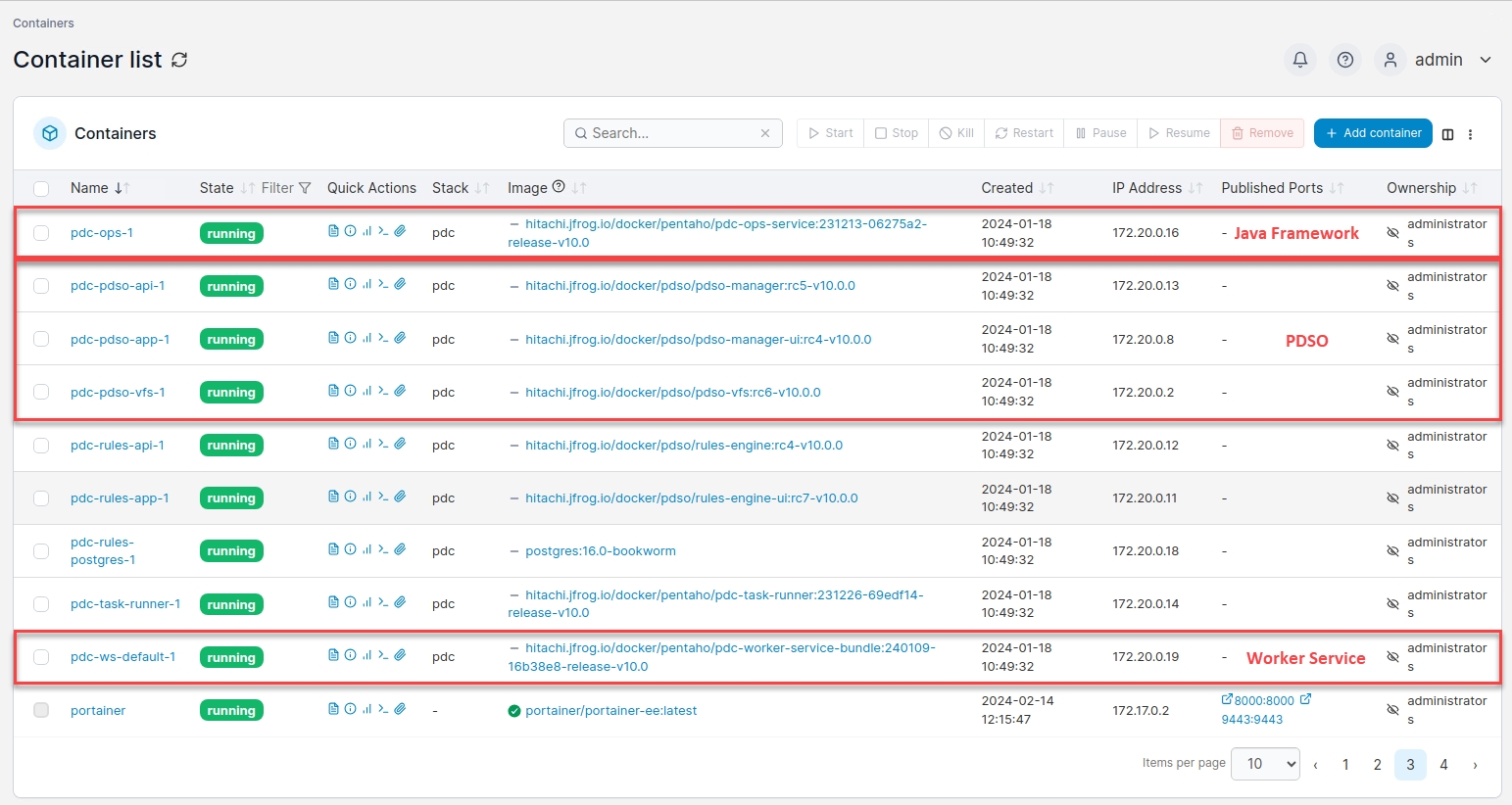
Task: Open the notifications bell
Action: tap(1300, 60)
